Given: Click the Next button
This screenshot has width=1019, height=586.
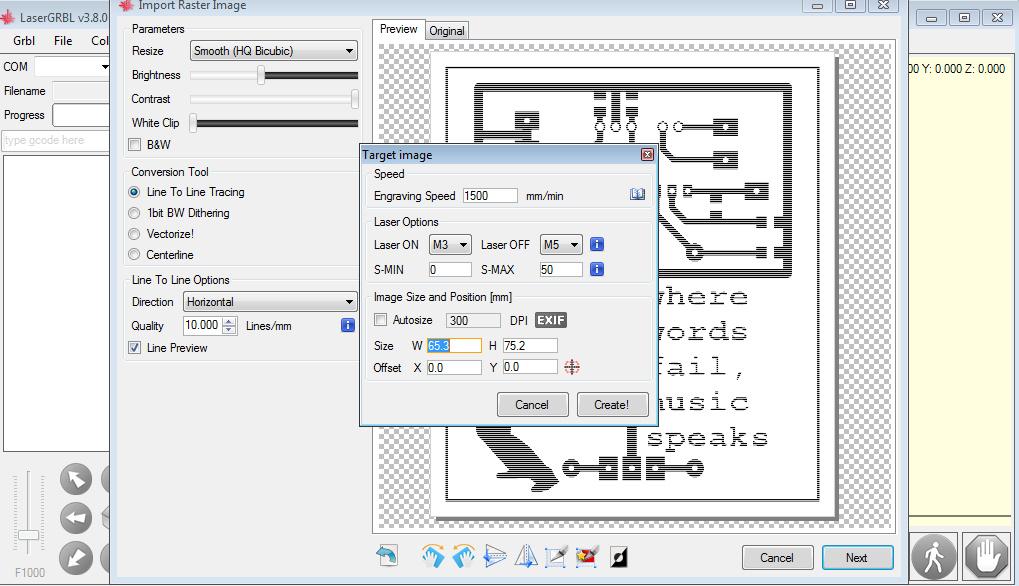Looking at the screenshot, I should pyautogui.click(x=856, y=557).
